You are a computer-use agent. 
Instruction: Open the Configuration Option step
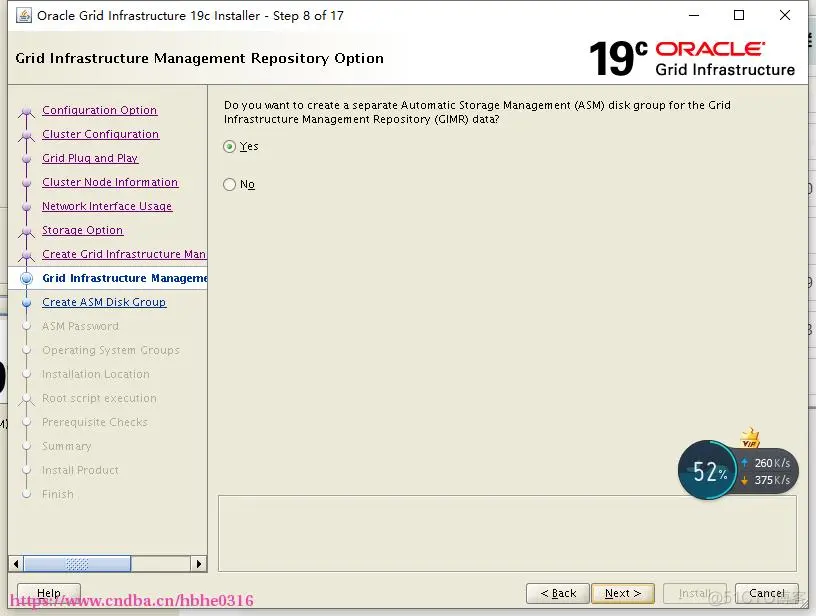99,110
